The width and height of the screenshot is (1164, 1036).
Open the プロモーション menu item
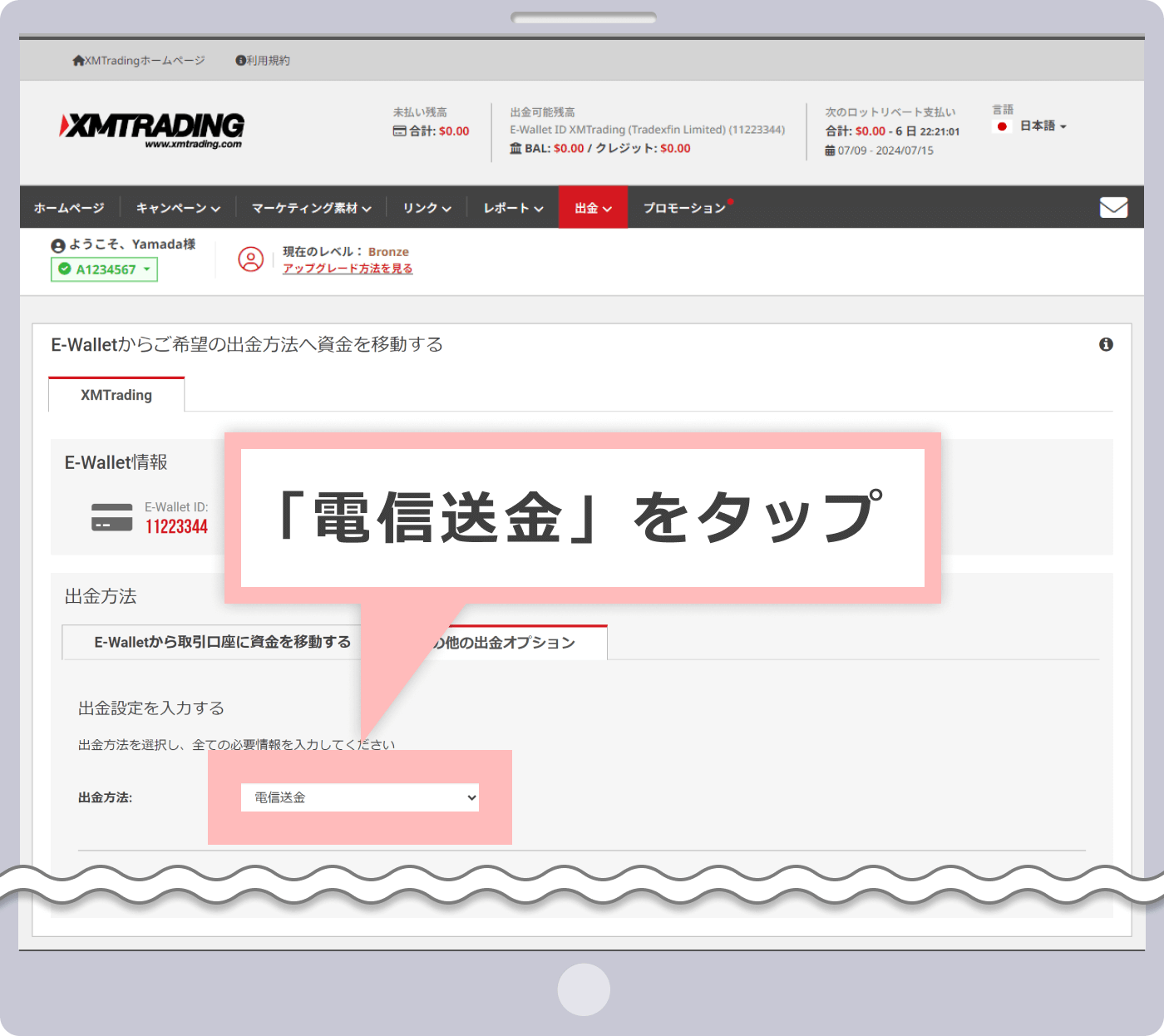point(684,208)
